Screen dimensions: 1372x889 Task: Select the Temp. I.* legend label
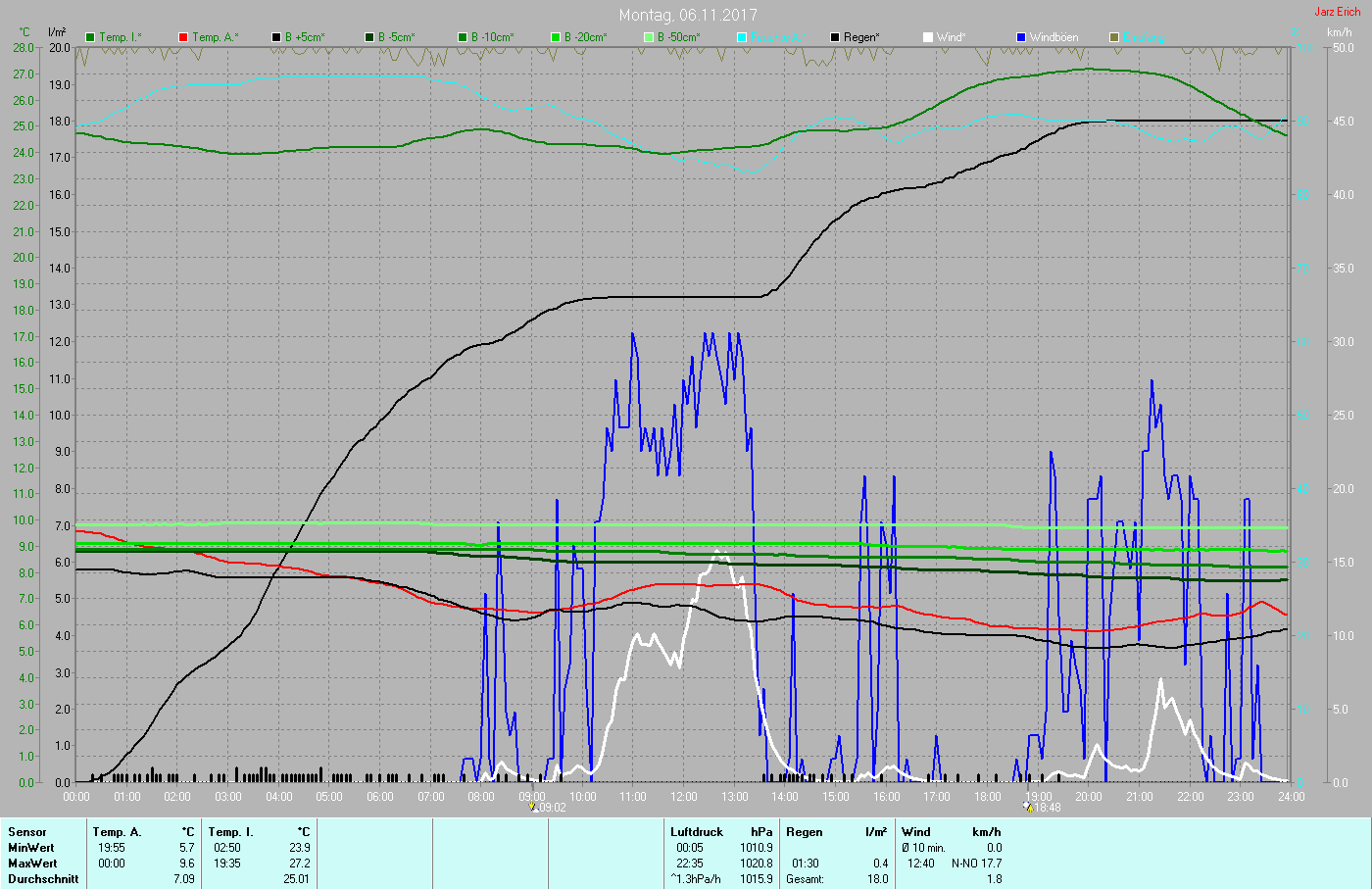tap(121, 37)
